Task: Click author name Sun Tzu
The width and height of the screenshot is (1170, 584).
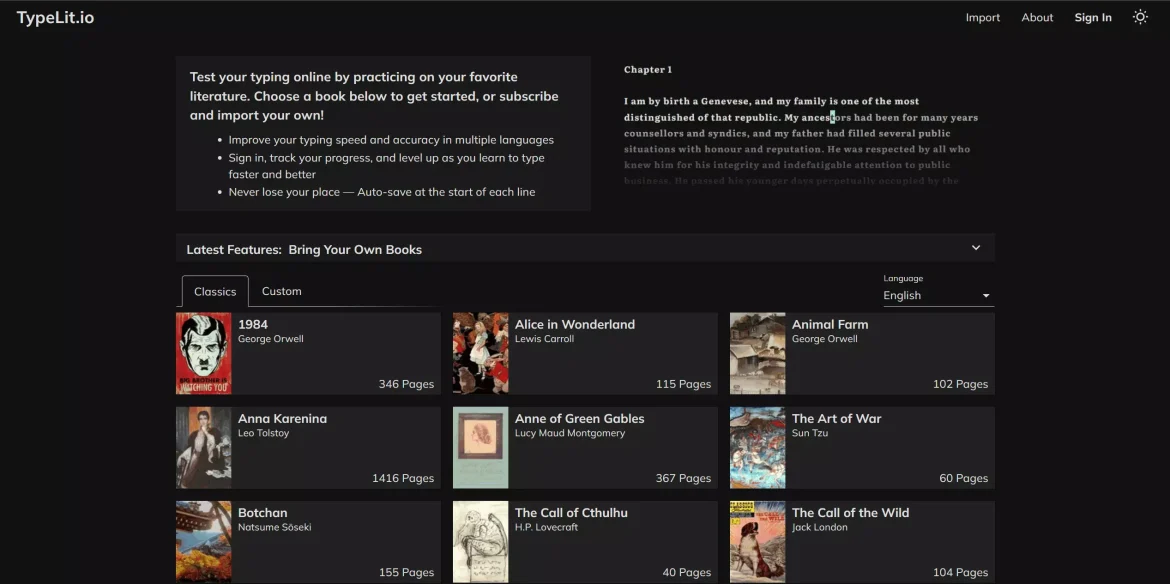Action: pos(810,433)
